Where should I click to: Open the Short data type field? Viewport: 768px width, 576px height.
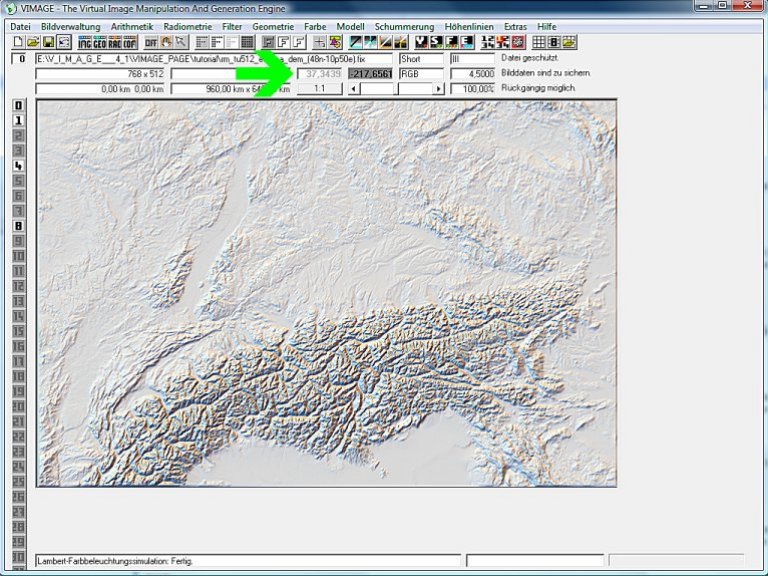421,59
